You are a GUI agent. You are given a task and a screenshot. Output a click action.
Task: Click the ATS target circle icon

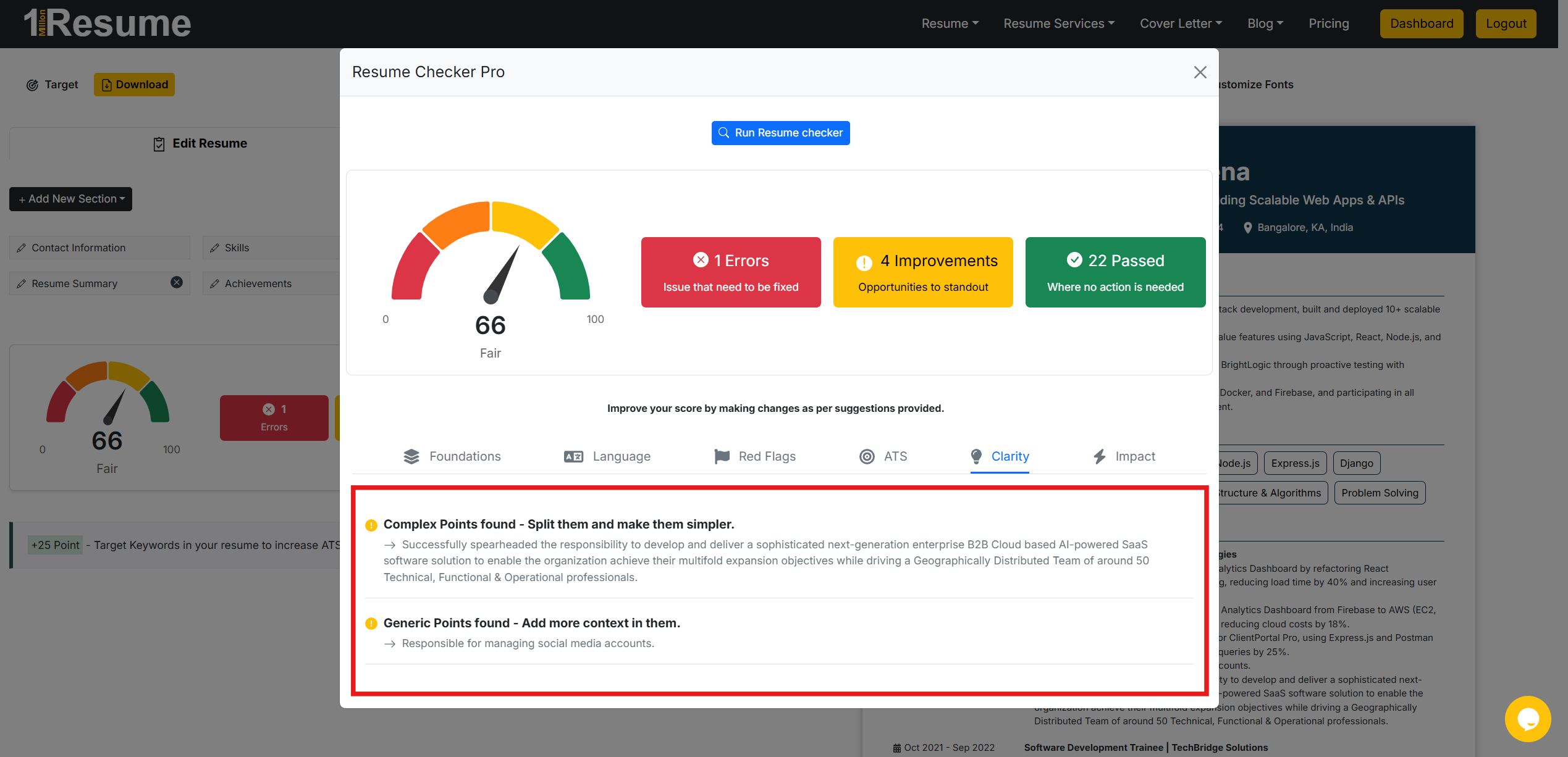point(867,456)
